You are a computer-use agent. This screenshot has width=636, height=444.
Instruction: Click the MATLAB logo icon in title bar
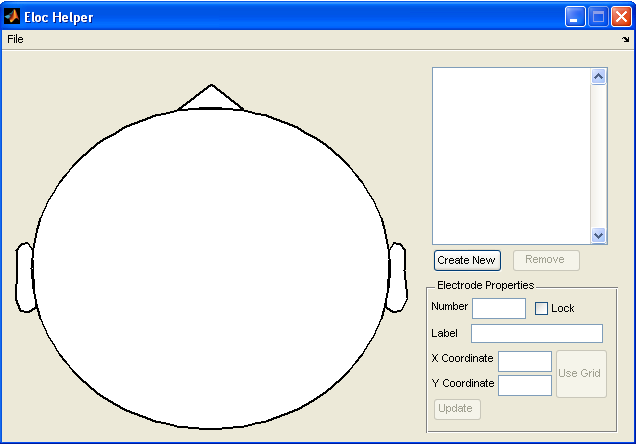point(12,17)
